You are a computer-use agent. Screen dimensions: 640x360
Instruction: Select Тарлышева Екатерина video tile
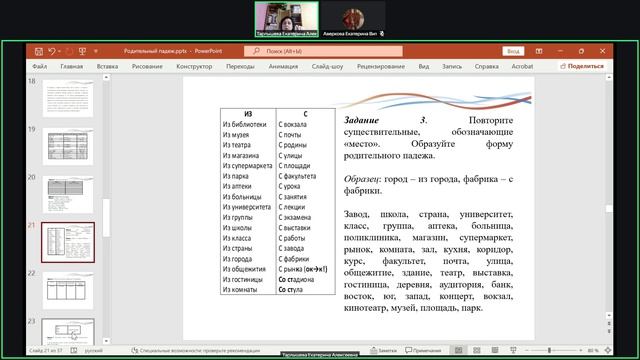click(x=287, y=19)
